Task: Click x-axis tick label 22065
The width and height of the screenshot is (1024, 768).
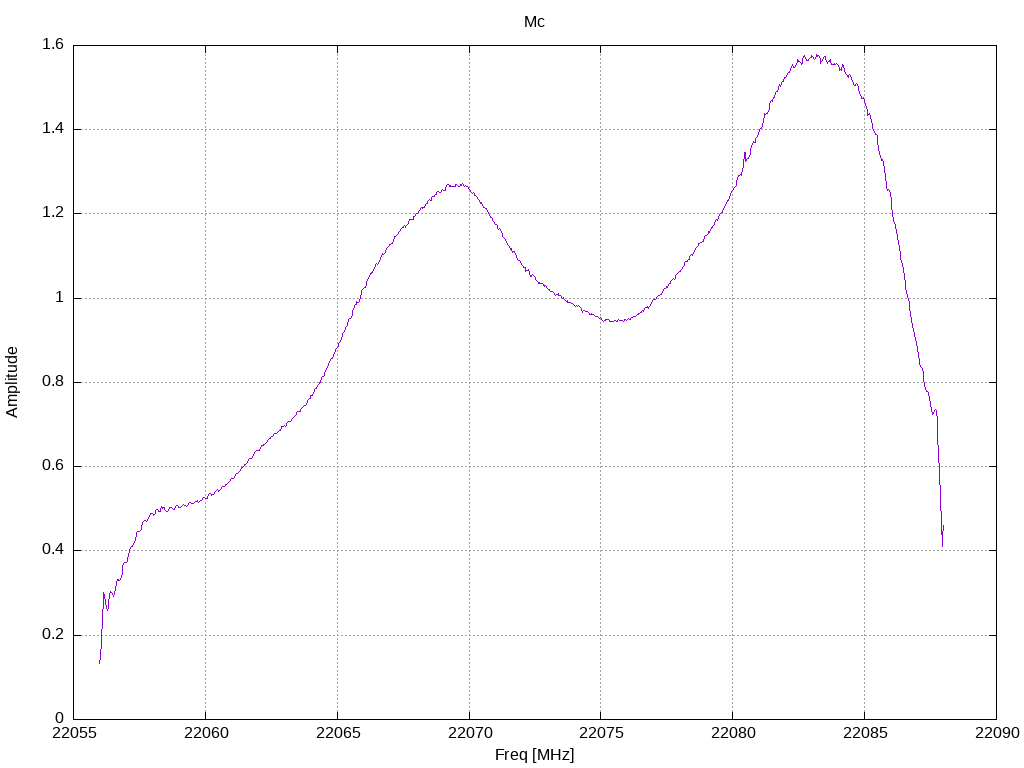Action: [x=338, y=733]
